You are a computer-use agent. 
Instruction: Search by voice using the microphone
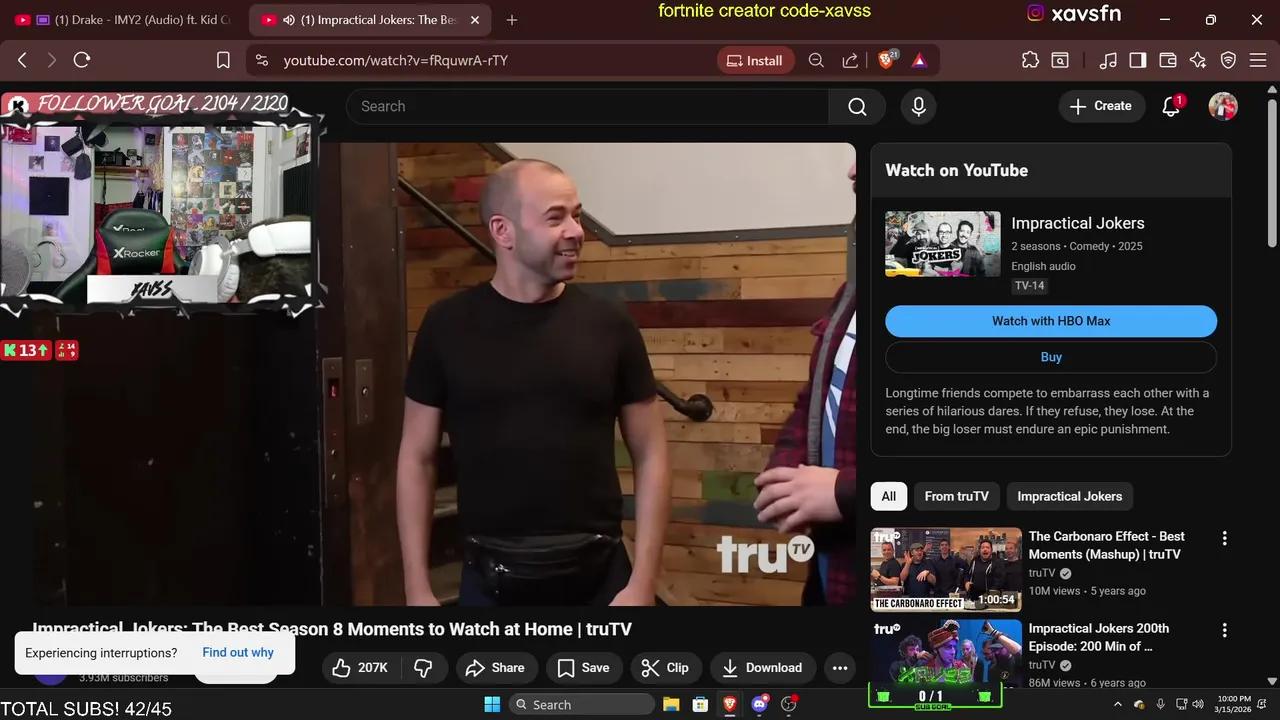[919, 106]
